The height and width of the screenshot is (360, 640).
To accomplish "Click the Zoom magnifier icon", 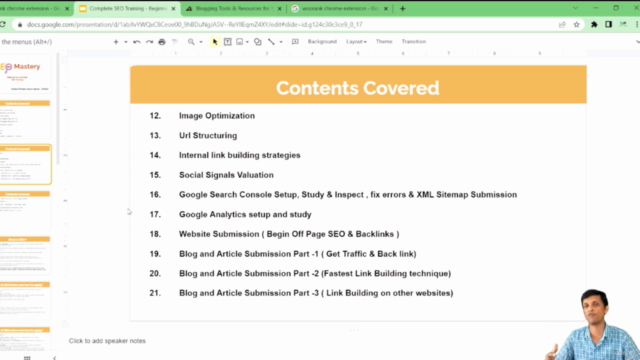I will click(x=191, y=42).
